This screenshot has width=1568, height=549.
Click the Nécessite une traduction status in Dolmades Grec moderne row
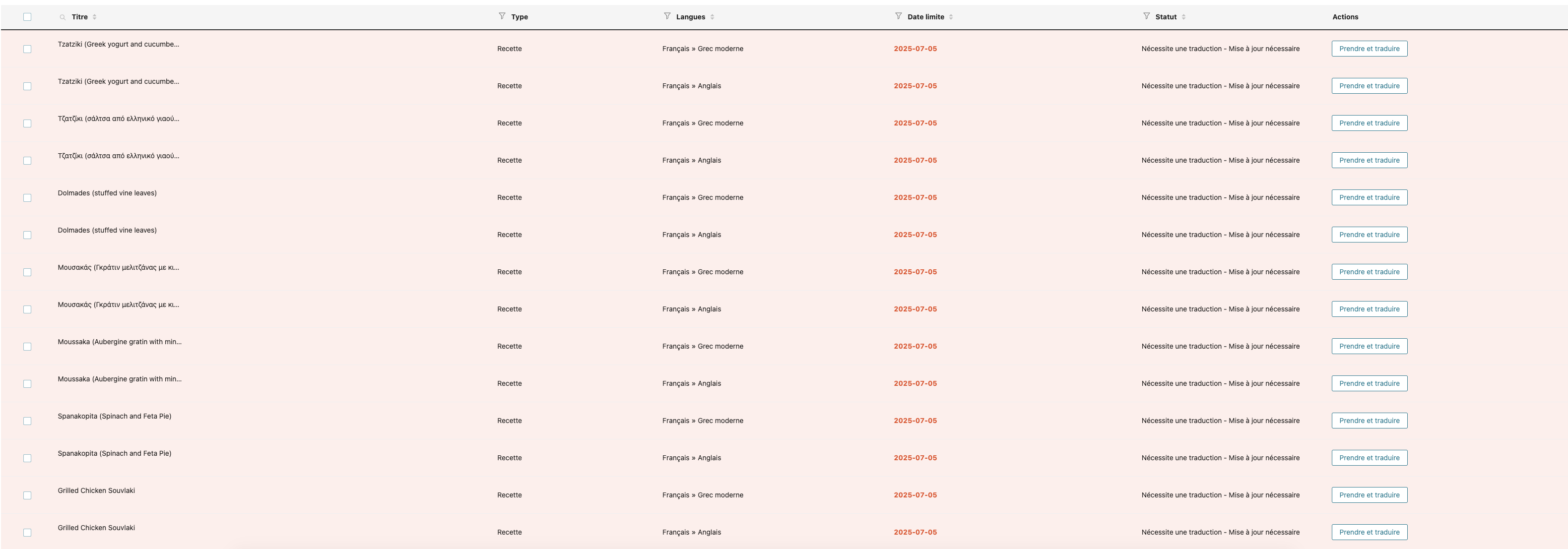click(1221, 198)
